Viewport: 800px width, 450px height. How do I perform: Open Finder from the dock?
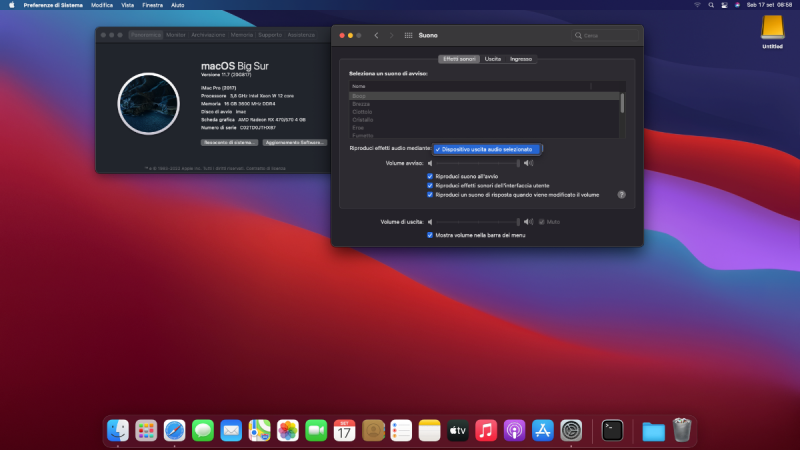pyautogui.click(x=118, y=430)
